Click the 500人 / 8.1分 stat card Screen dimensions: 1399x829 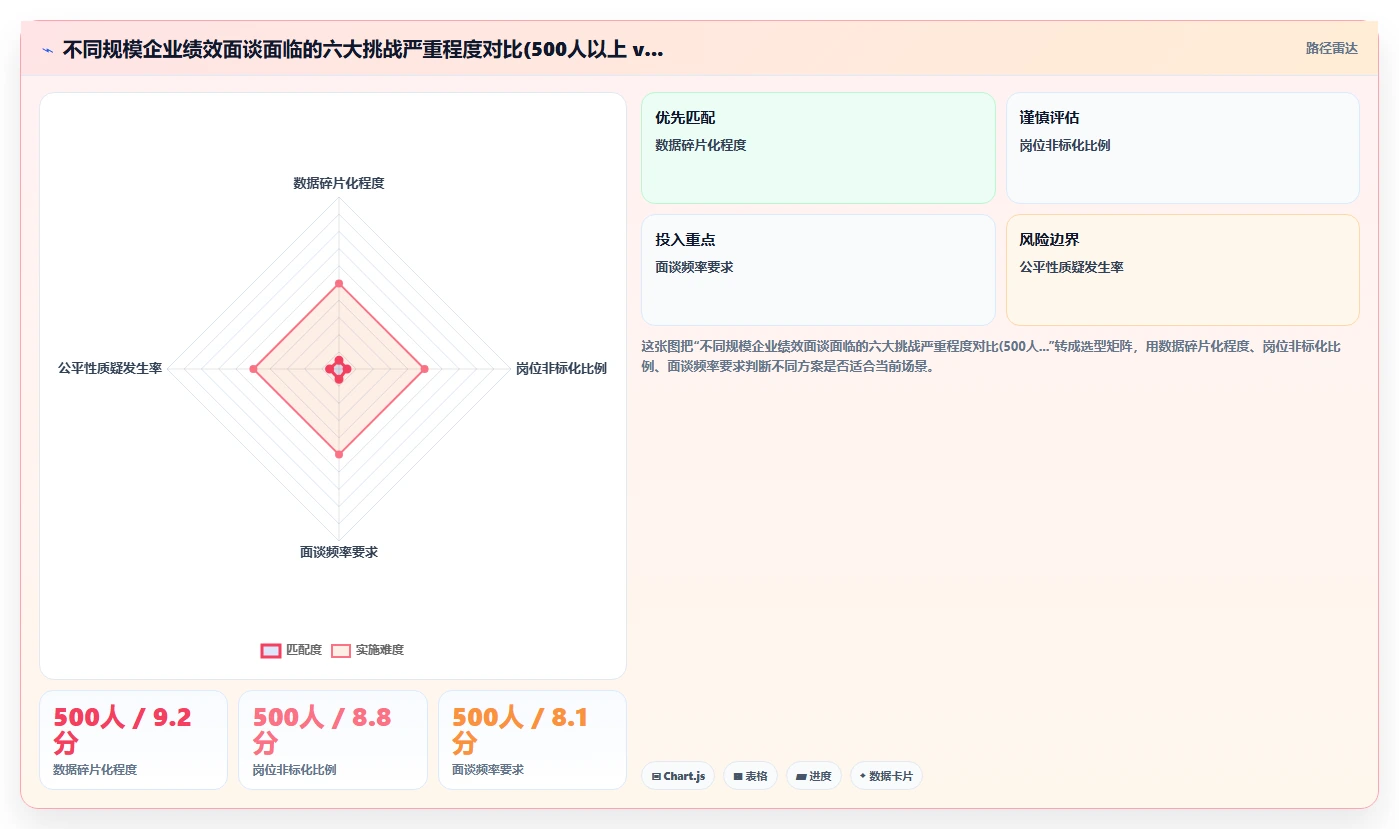532,740
